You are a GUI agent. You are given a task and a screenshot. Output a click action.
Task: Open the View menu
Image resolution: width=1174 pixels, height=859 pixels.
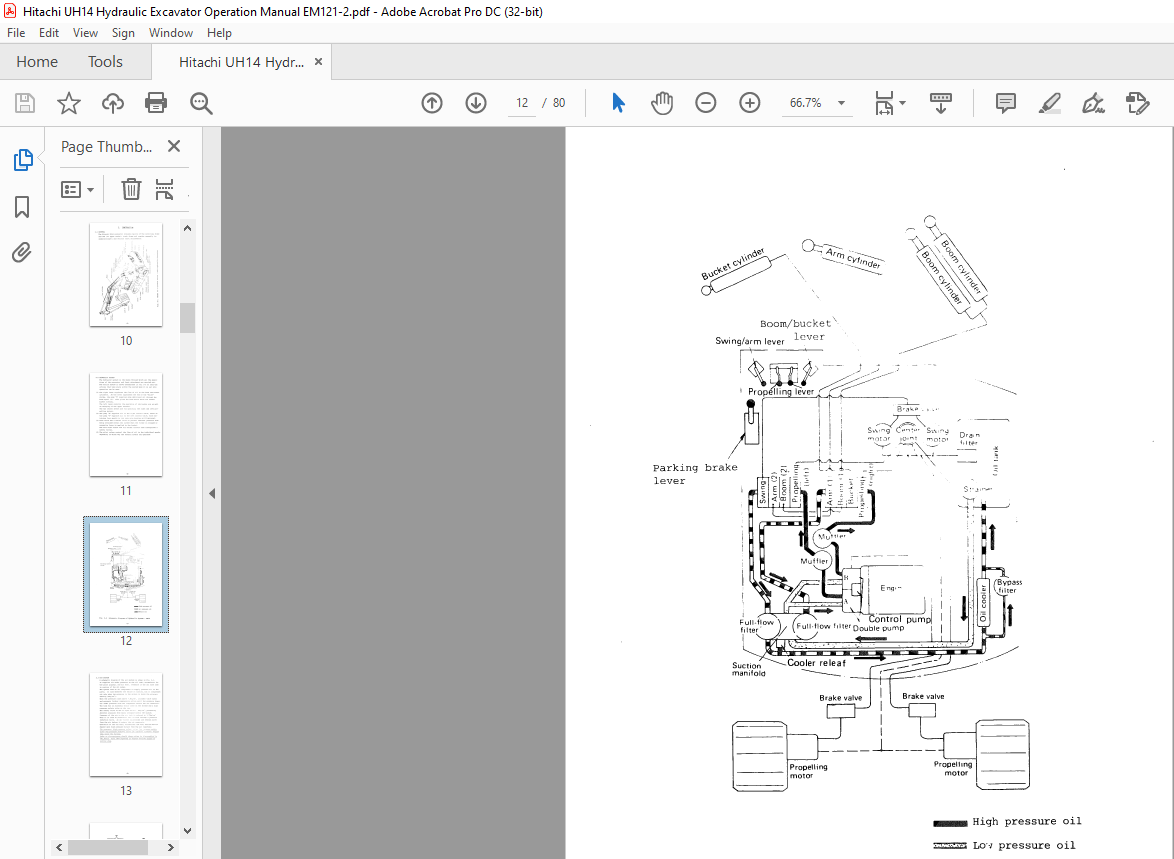85,33
